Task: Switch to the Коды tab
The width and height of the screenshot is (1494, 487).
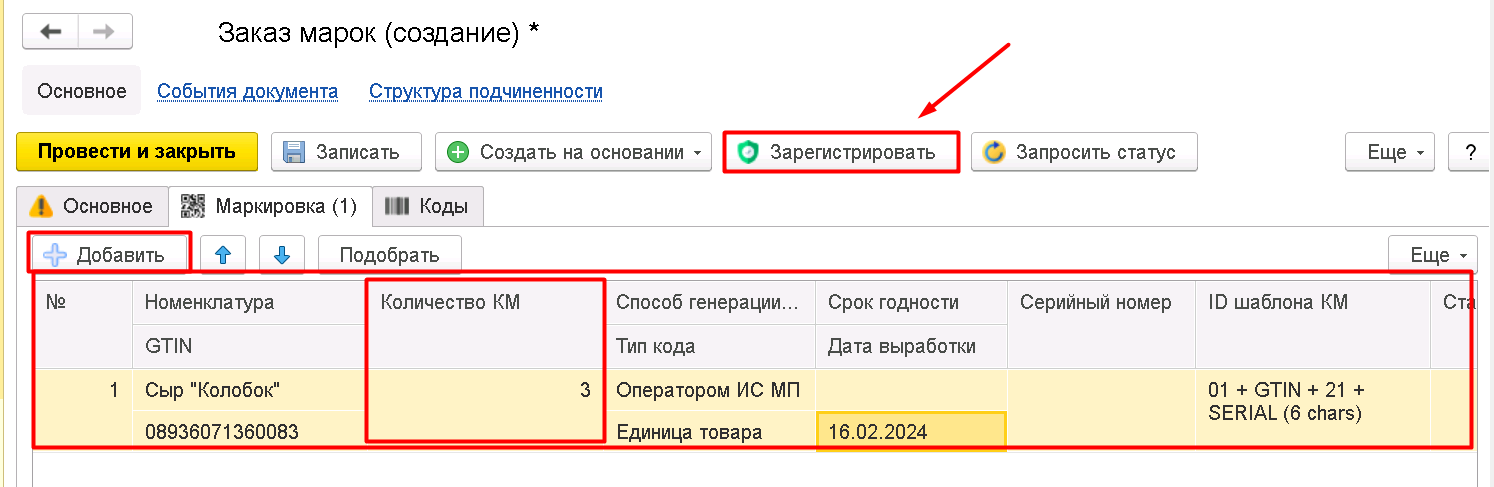Action: point(428,206)
